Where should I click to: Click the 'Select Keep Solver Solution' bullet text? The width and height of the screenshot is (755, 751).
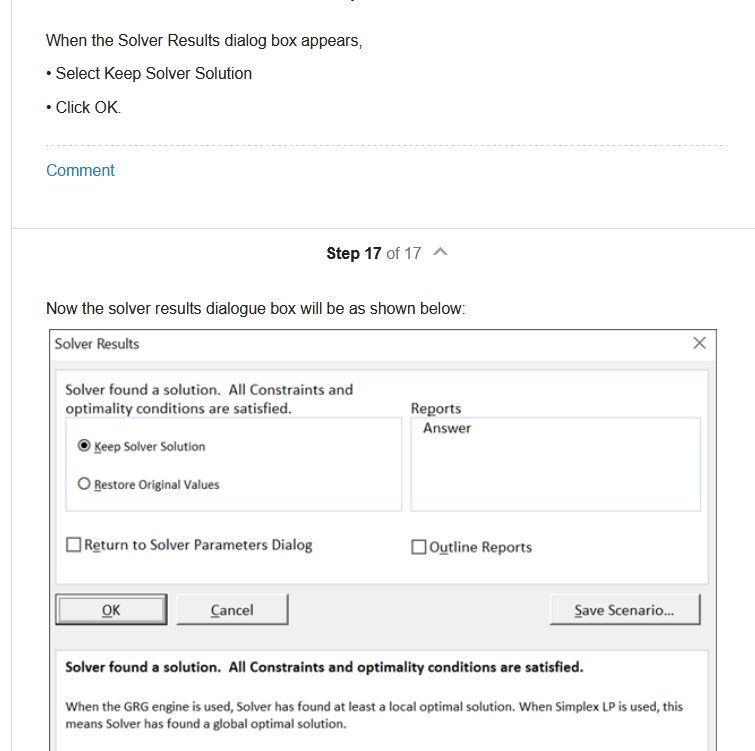pos(154,73)
